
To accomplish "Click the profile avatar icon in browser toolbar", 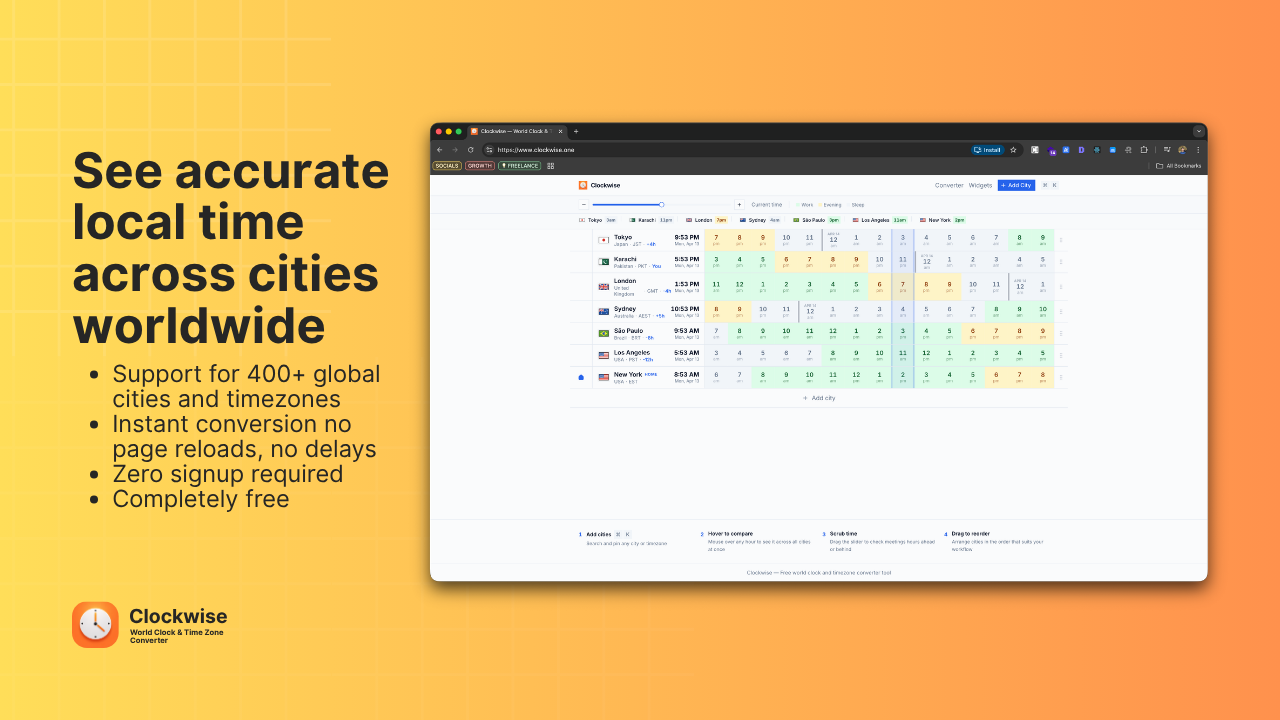I will coord(1182,150).
